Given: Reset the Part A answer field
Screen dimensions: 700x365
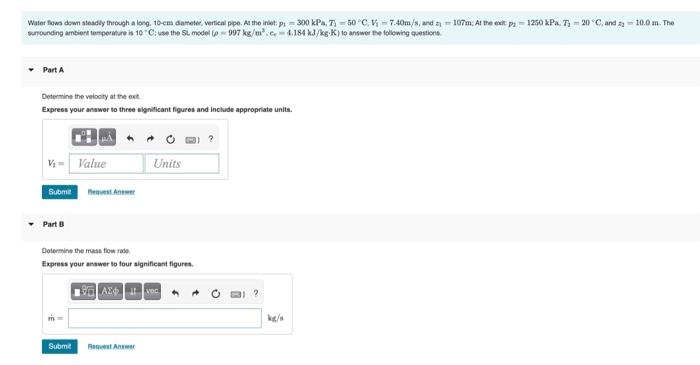Looking at the screenshot, I should coord(171,139).
